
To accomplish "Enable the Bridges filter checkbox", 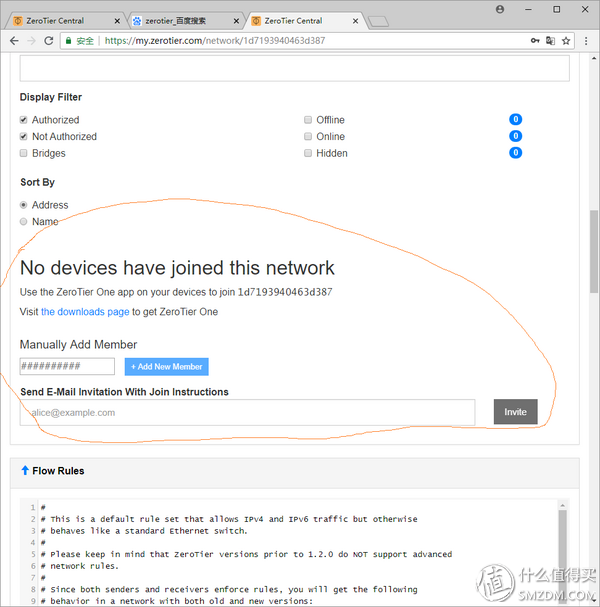I will point(24,153).
